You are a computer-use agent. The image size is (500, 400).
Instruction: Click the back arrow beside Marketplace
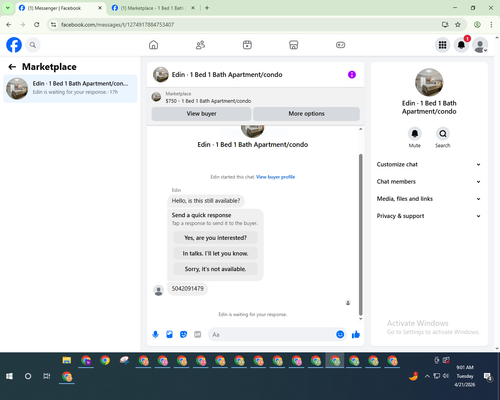[12, 67]
